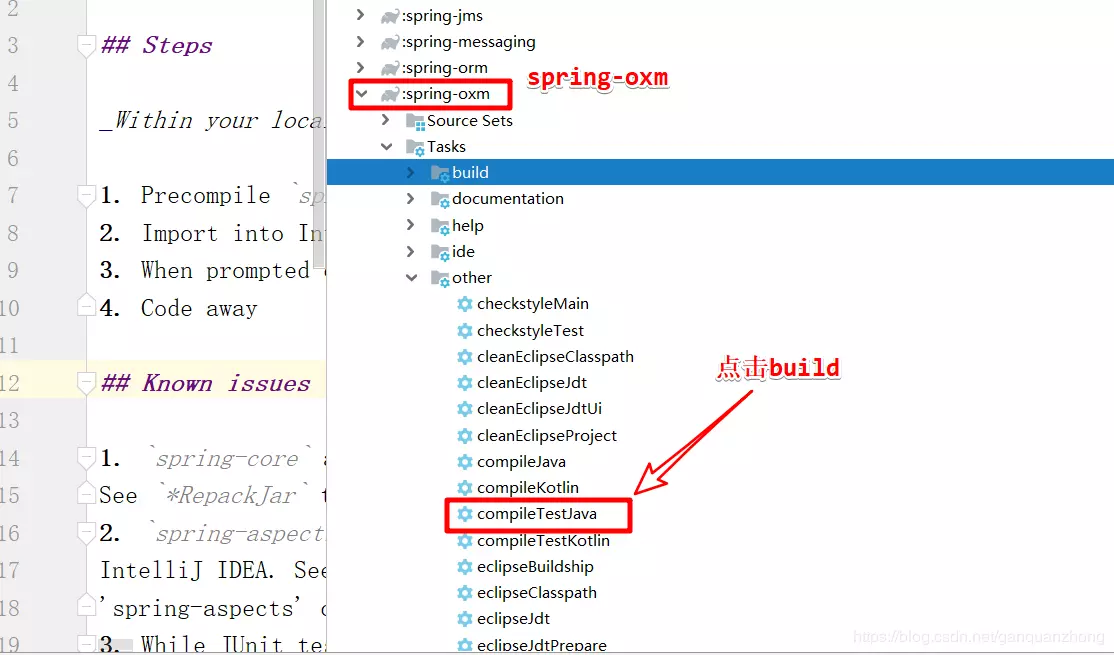Expand the documentation task group
Screen dimensions: 1114x655
tap(410, 199)
